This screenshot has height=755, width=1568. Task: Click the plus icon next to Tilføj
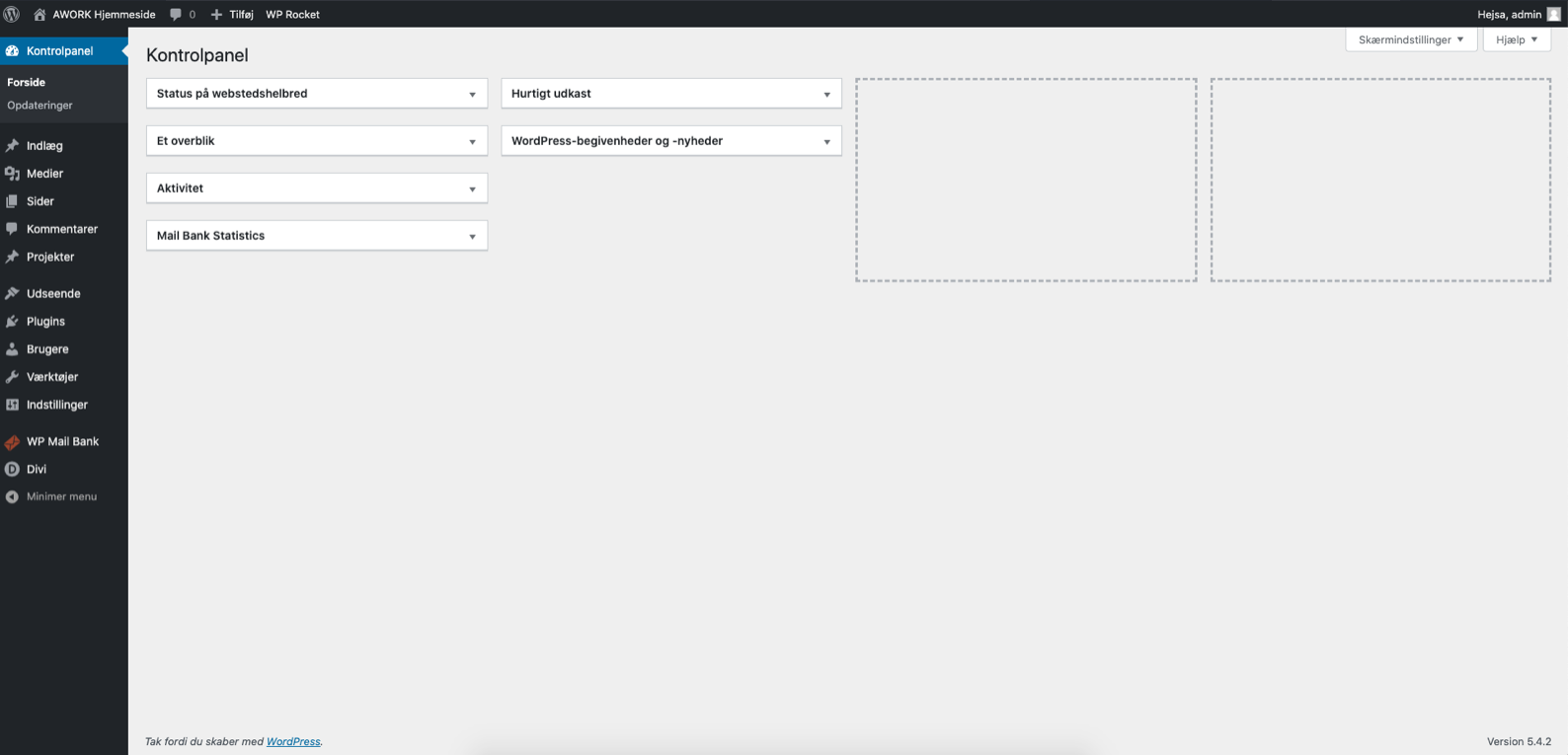(x=216, y=14)
